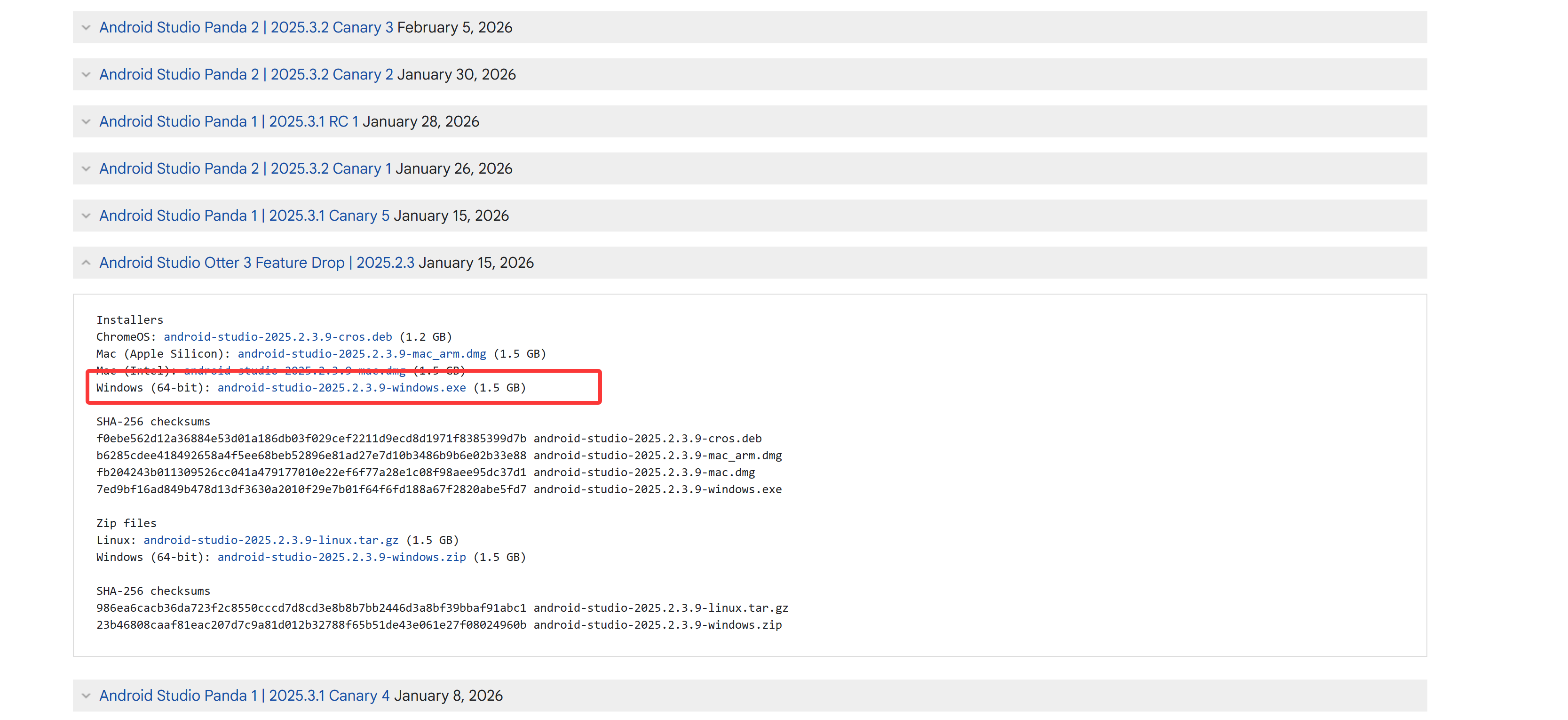
Task: Expand the Panda 1 RC 1 section chevron
Action: [86, 122]
